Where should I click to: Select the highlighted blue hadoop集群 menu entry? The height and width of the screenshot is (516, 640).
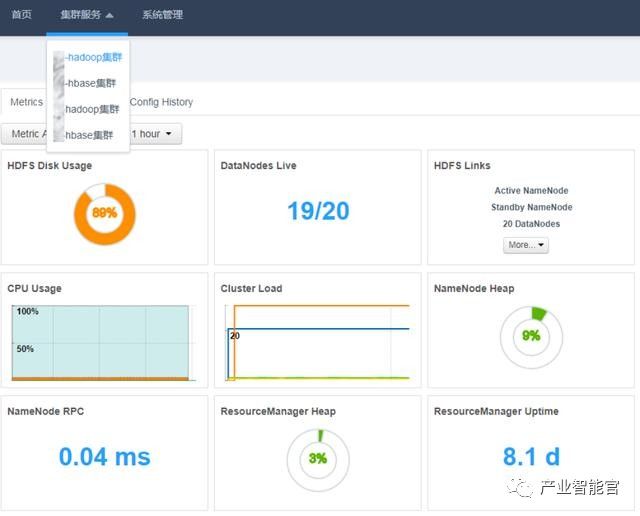point(94,57)
